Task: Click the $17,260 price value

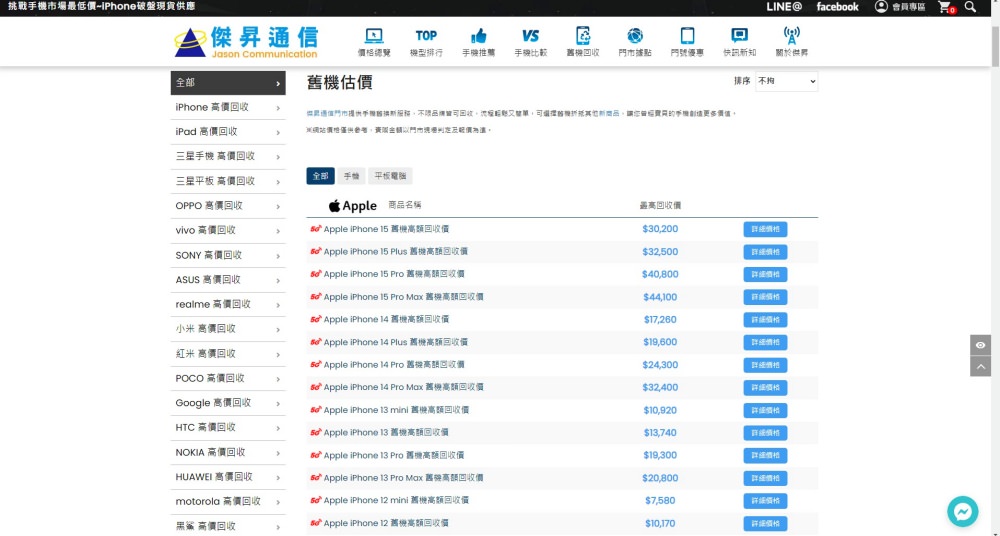Action: pyautogui.click(x=660, y=320)
